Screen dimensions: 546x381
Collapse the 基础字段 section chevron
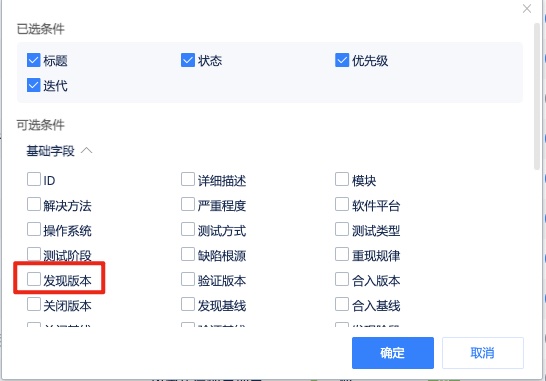87,150
